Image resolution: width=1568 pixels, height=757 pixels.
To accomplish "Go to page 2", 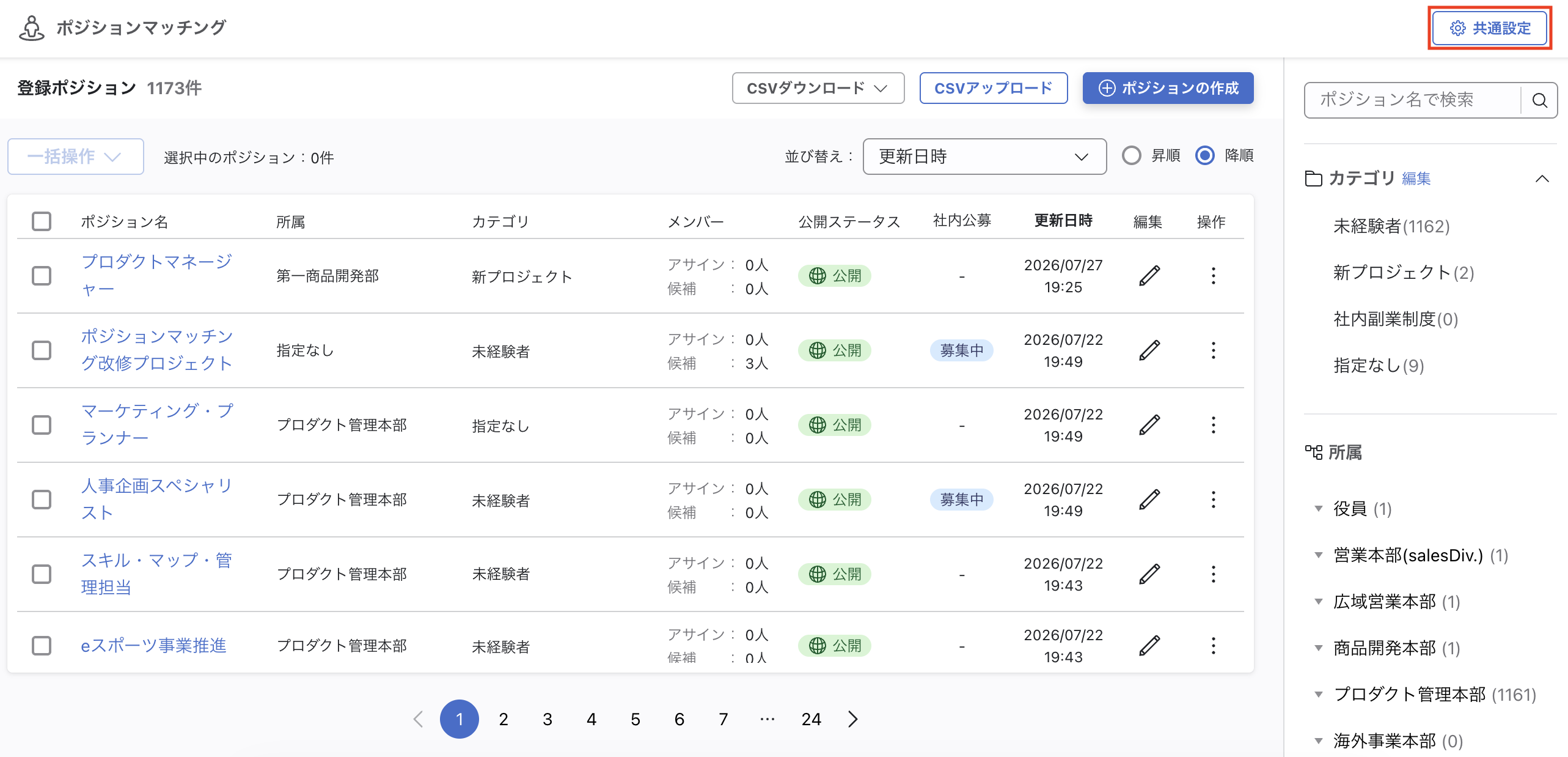I will [x=504, y=719].
